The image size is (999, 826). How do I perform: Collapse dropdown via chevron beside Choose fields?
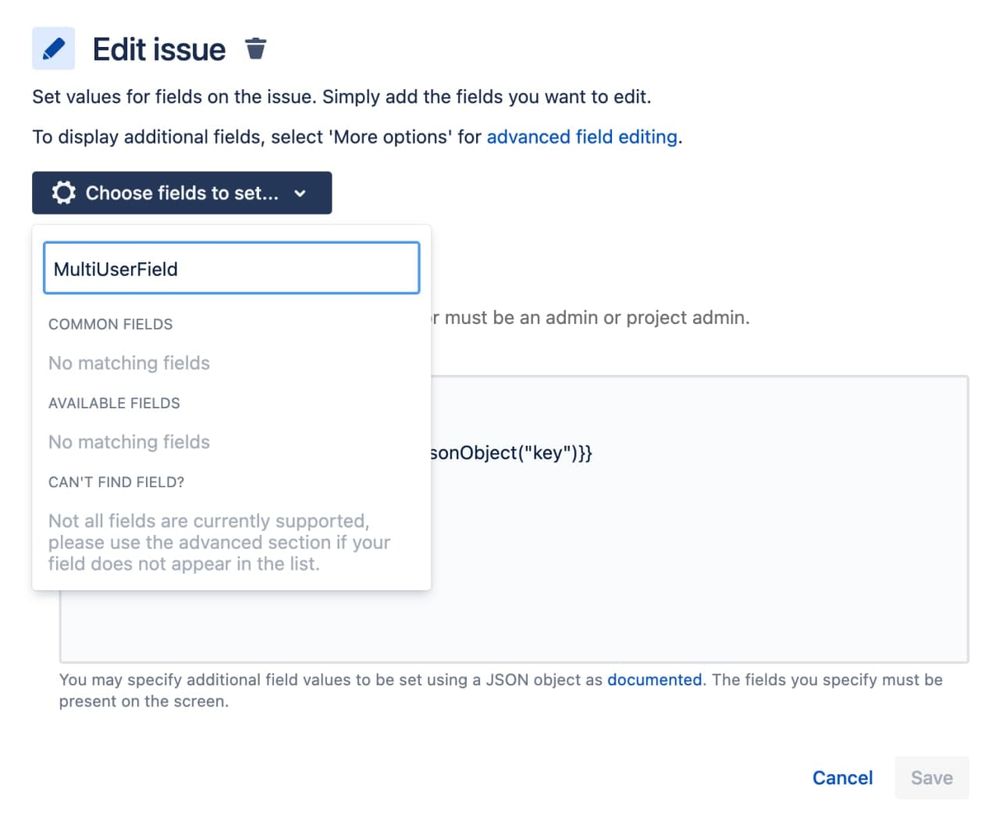click(x=300, y=193)
